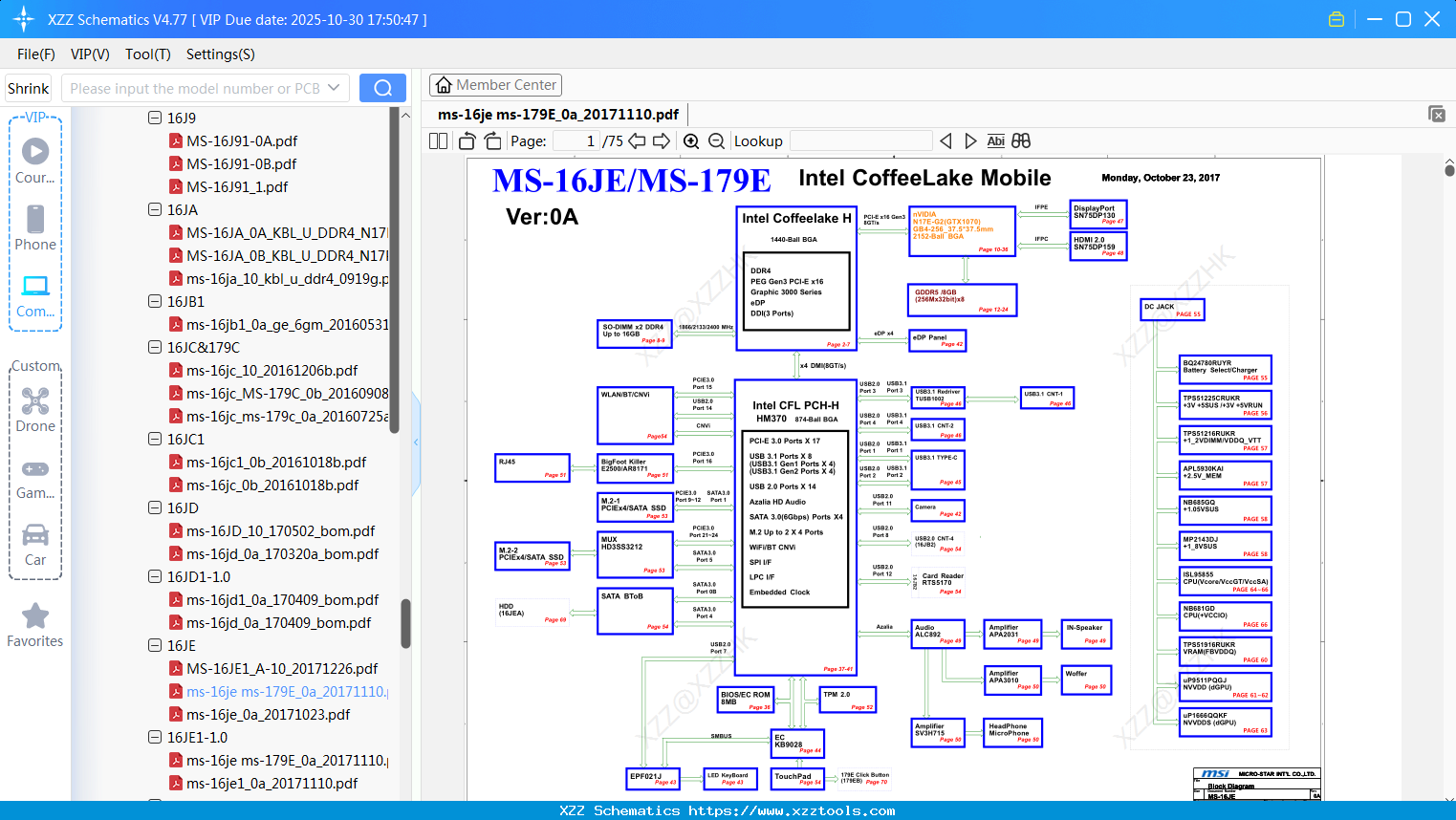Open MS-16J91-0B.pdf from the tree
The height and width of the screenshot is (820, 1456).
(242, 163)
